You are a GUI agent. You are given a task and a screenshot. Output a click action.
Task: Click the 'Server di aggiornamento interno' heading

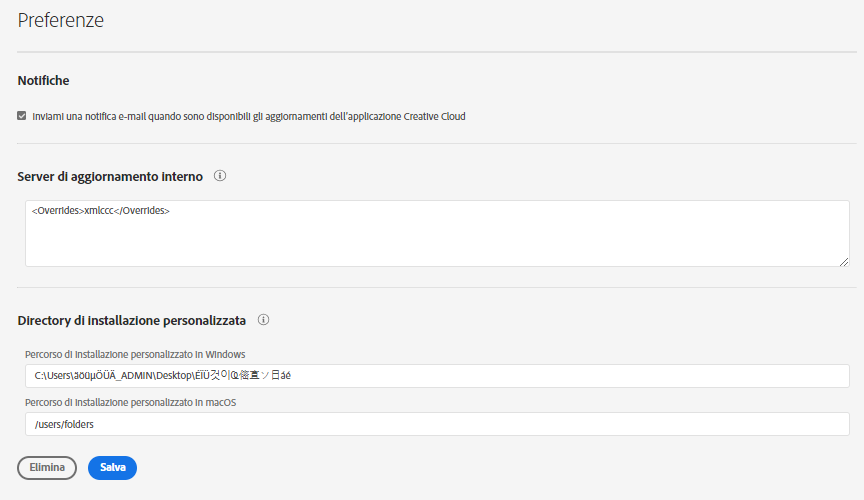click(x=110, y=176)
